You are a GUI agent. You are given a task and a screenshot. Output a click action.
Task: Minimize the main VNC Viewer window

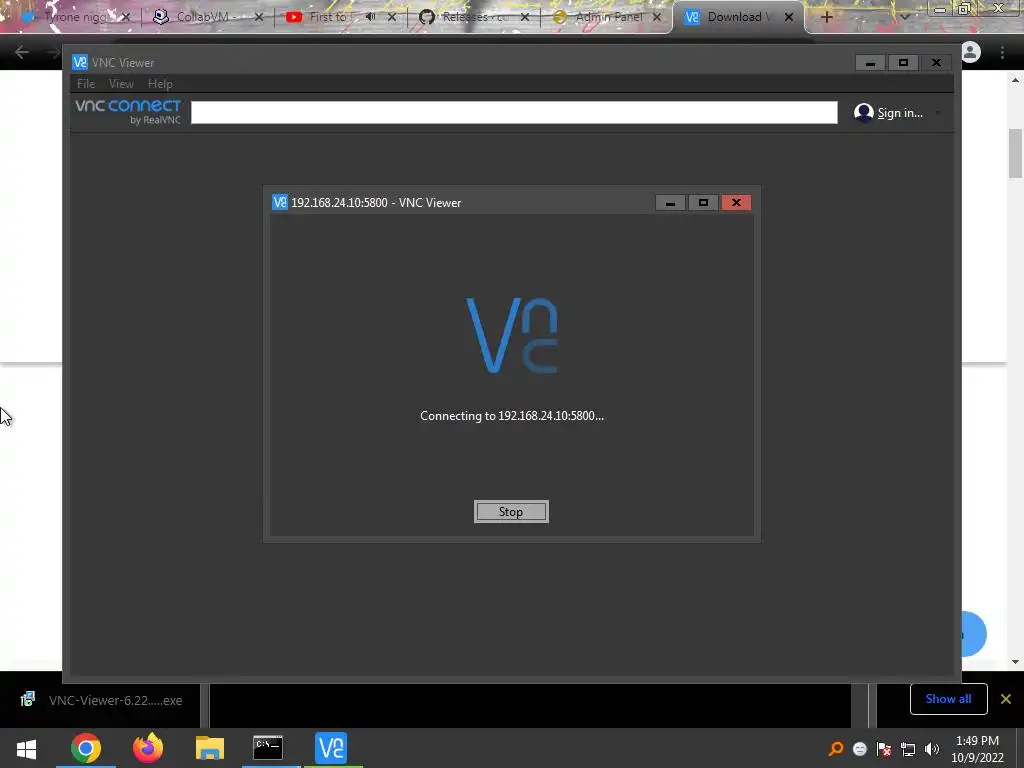pos(871,63)
